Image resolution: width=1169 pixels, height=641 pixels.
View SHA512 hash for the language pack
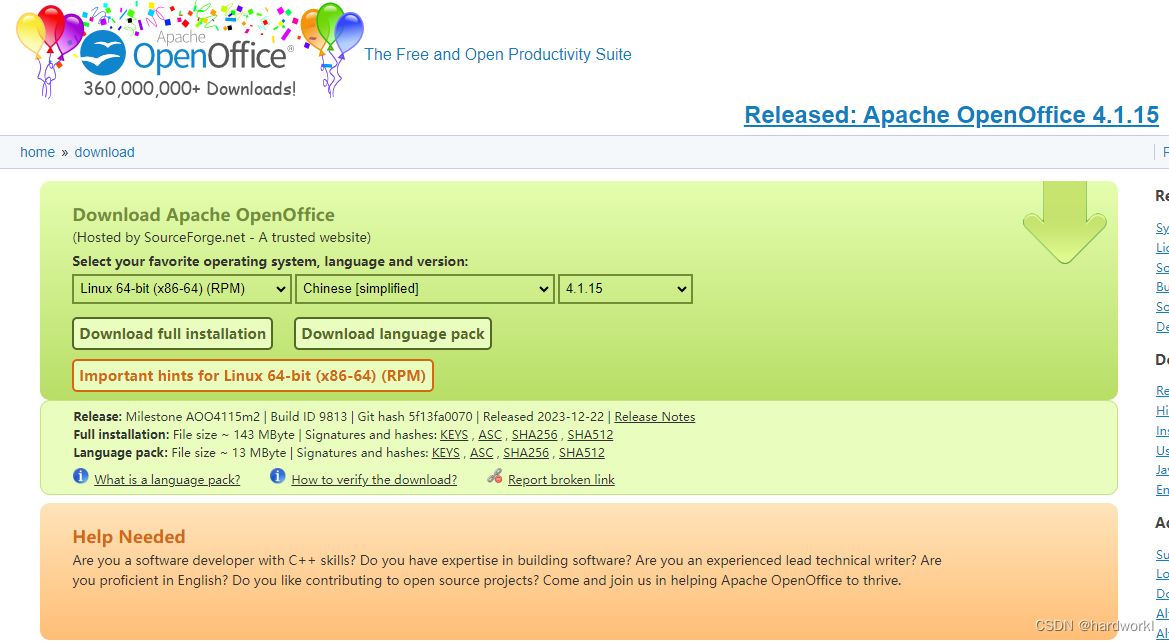(582, 452)
